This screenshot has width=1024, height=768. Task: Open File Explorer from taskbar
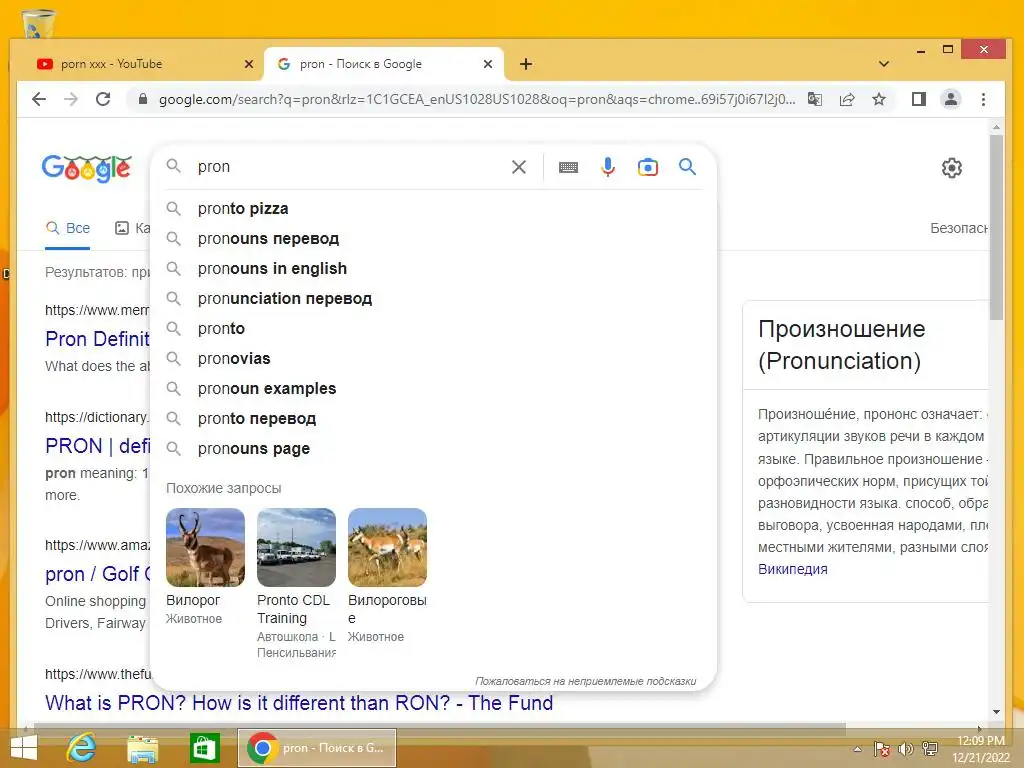[142, 748]
